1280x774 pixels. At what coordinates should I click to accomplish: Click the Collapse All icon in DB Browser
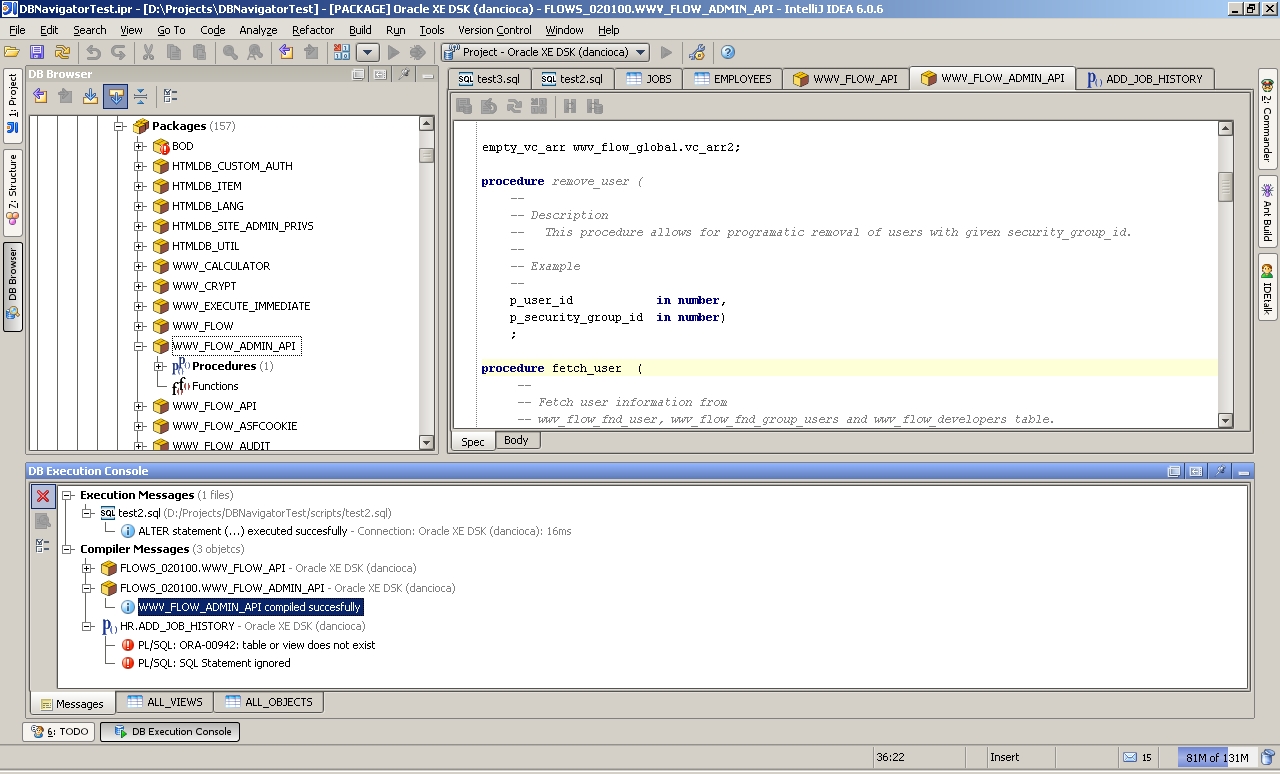click(140, 96)
